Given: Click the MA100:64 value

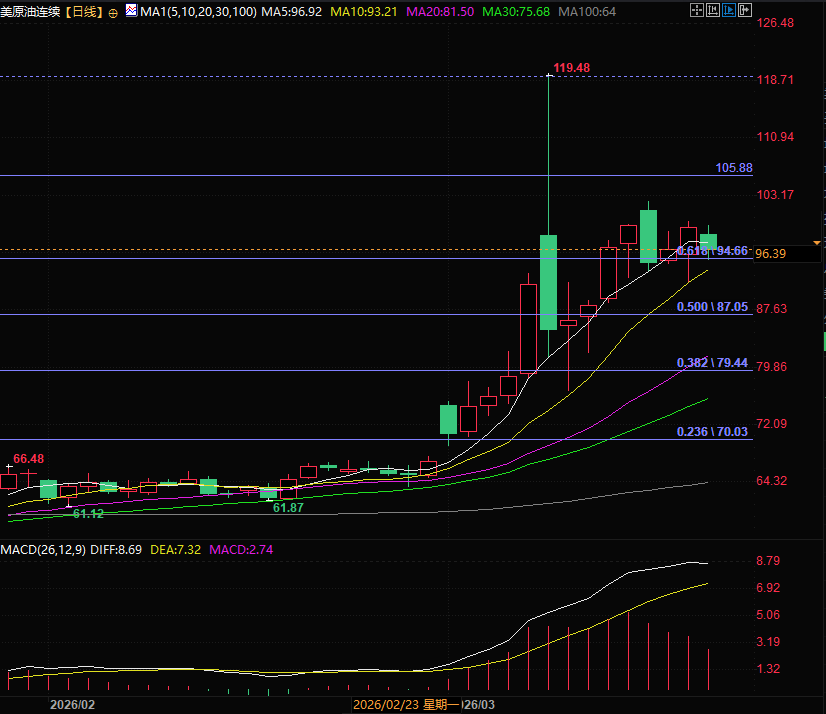Looking at the screenshot, I should coord(587,12).
